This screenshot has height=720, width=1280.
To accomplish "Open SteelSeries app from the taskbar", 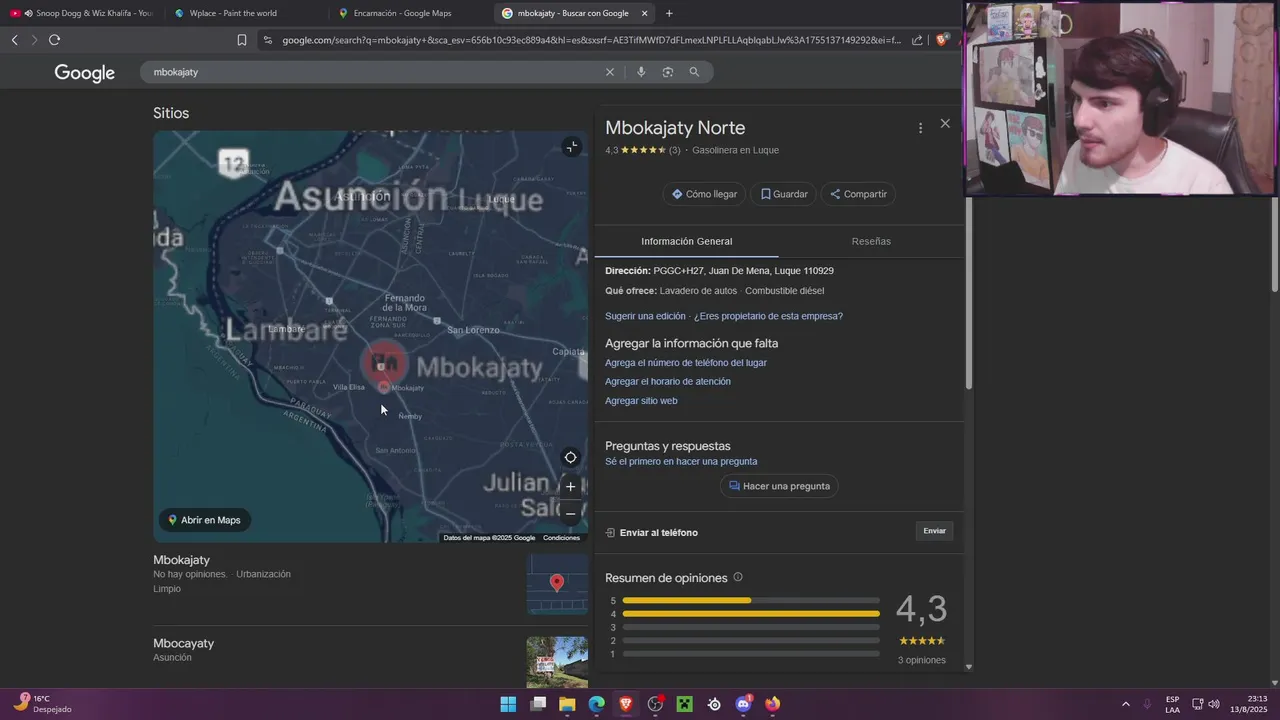I will [714, 704].
